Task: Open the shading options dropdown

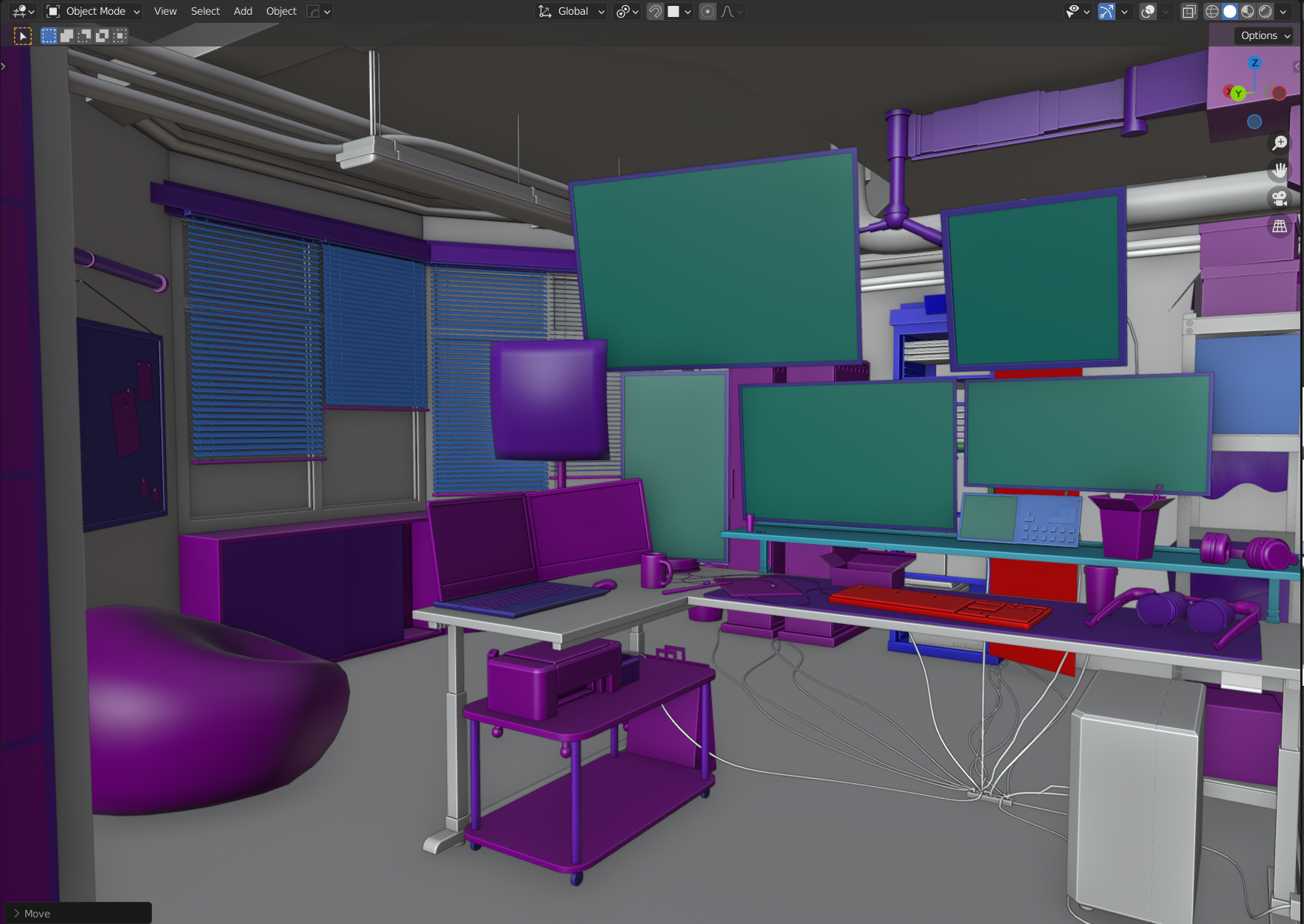Action: [1283, 11]
